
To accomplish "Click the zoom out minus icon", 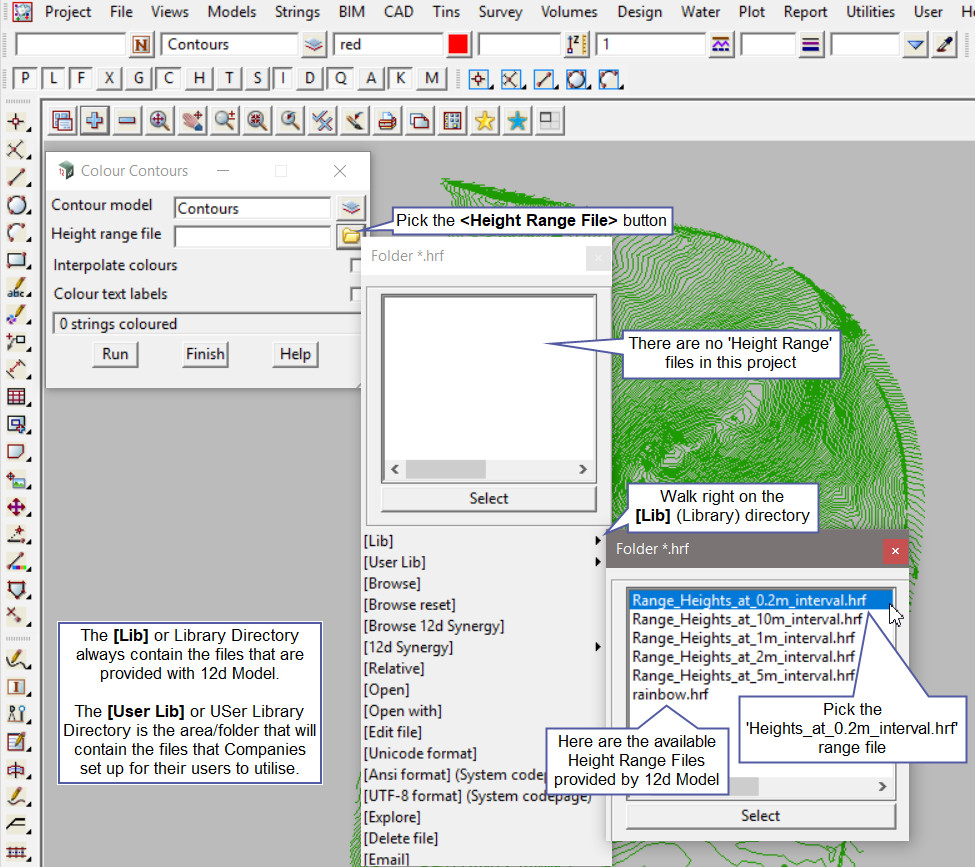I will [x=127, y=121].
